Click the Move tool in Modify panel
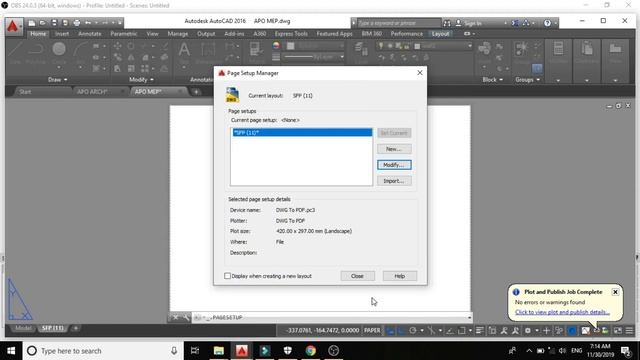 117,46
